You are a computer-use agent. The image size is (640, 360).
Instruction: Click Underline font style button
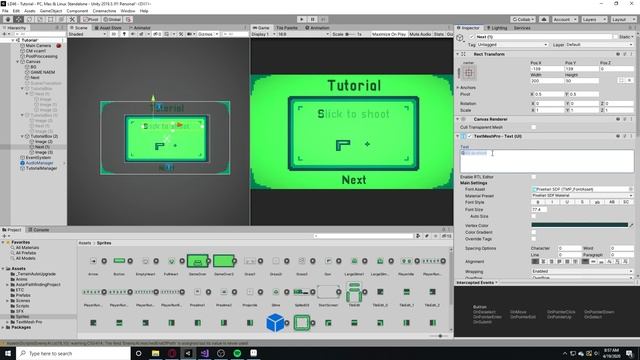[567, 202]
